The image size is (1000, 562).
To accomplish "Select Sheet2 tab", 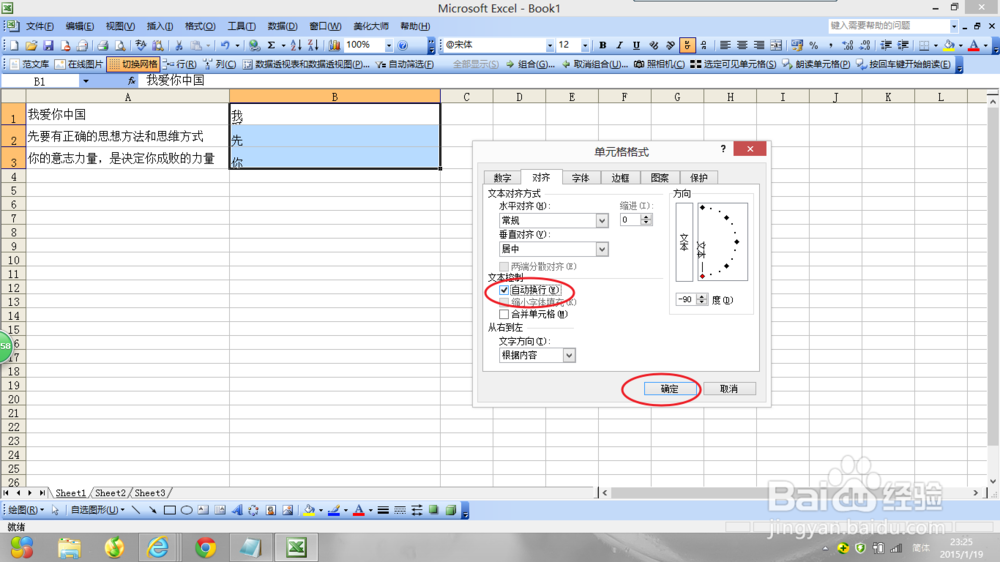I will (110, 493).
